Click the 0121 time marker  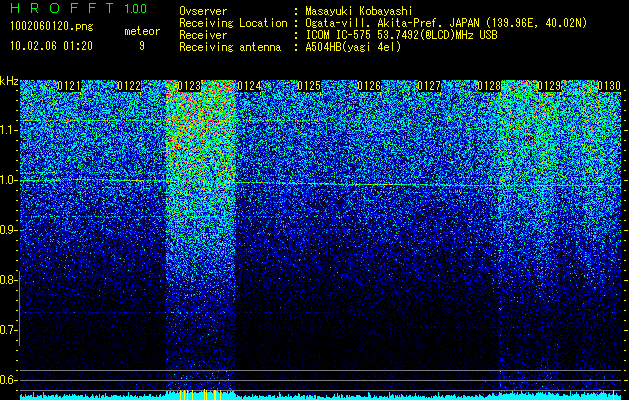pos(69,86)
